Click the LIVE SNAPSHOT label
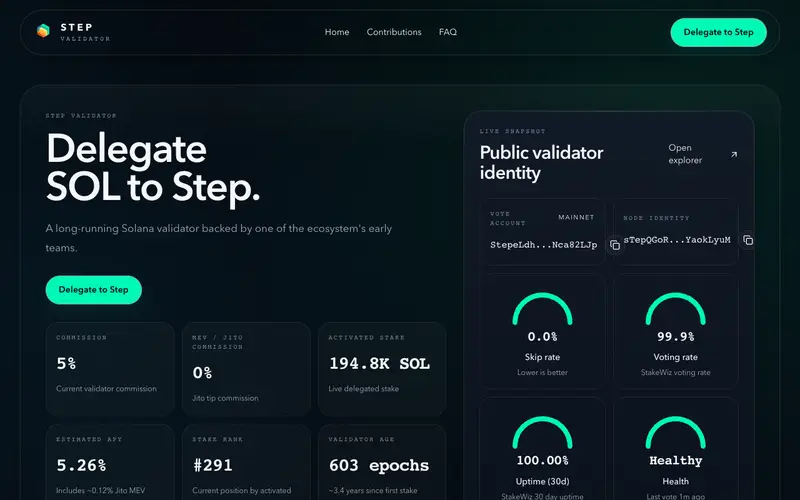The image size is (800, 500). pos(512,131)
